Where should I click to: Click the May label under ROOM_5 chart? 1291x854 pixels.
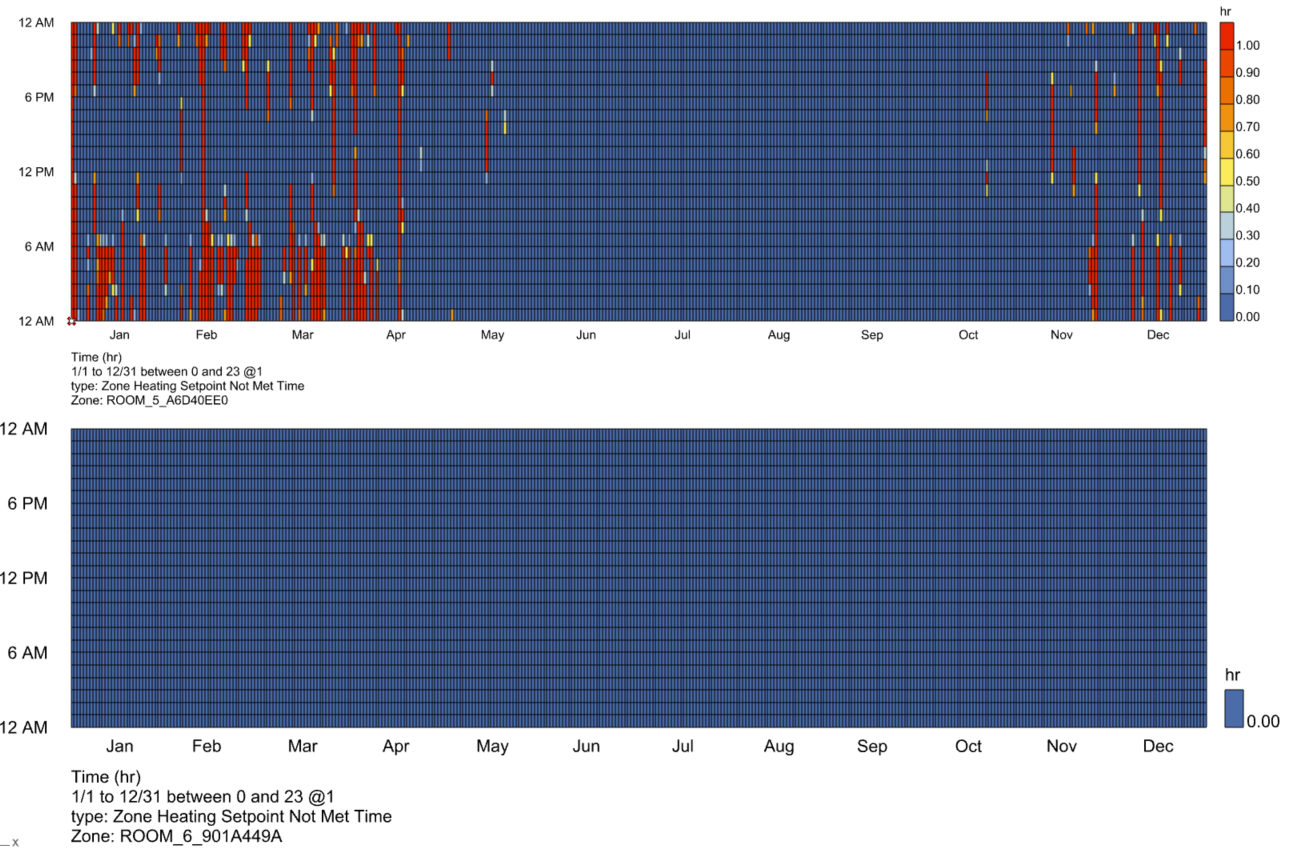pos(492,335)
